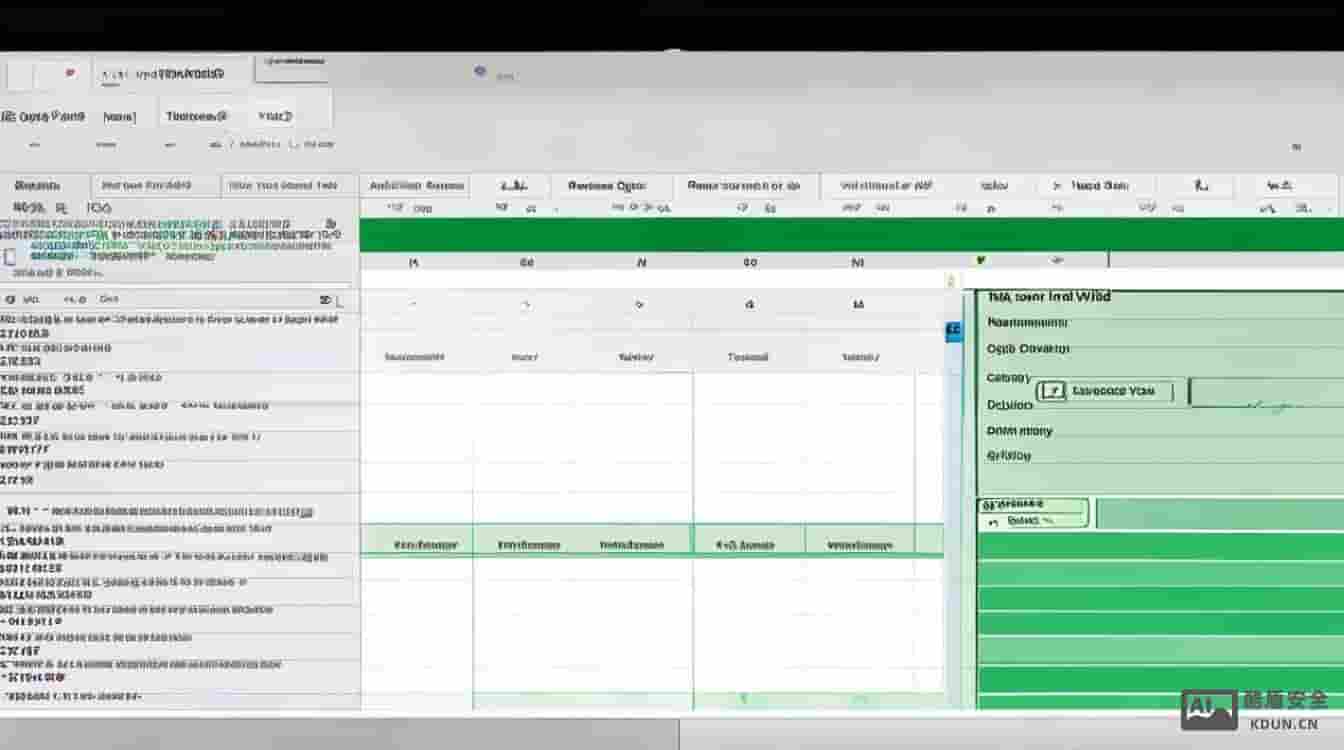The height and width of the screenshot is (750, 1344).
Task: Expand the ribbon group with the chevron arrow
Action: pyautogui.click(x=1056, y=186)
